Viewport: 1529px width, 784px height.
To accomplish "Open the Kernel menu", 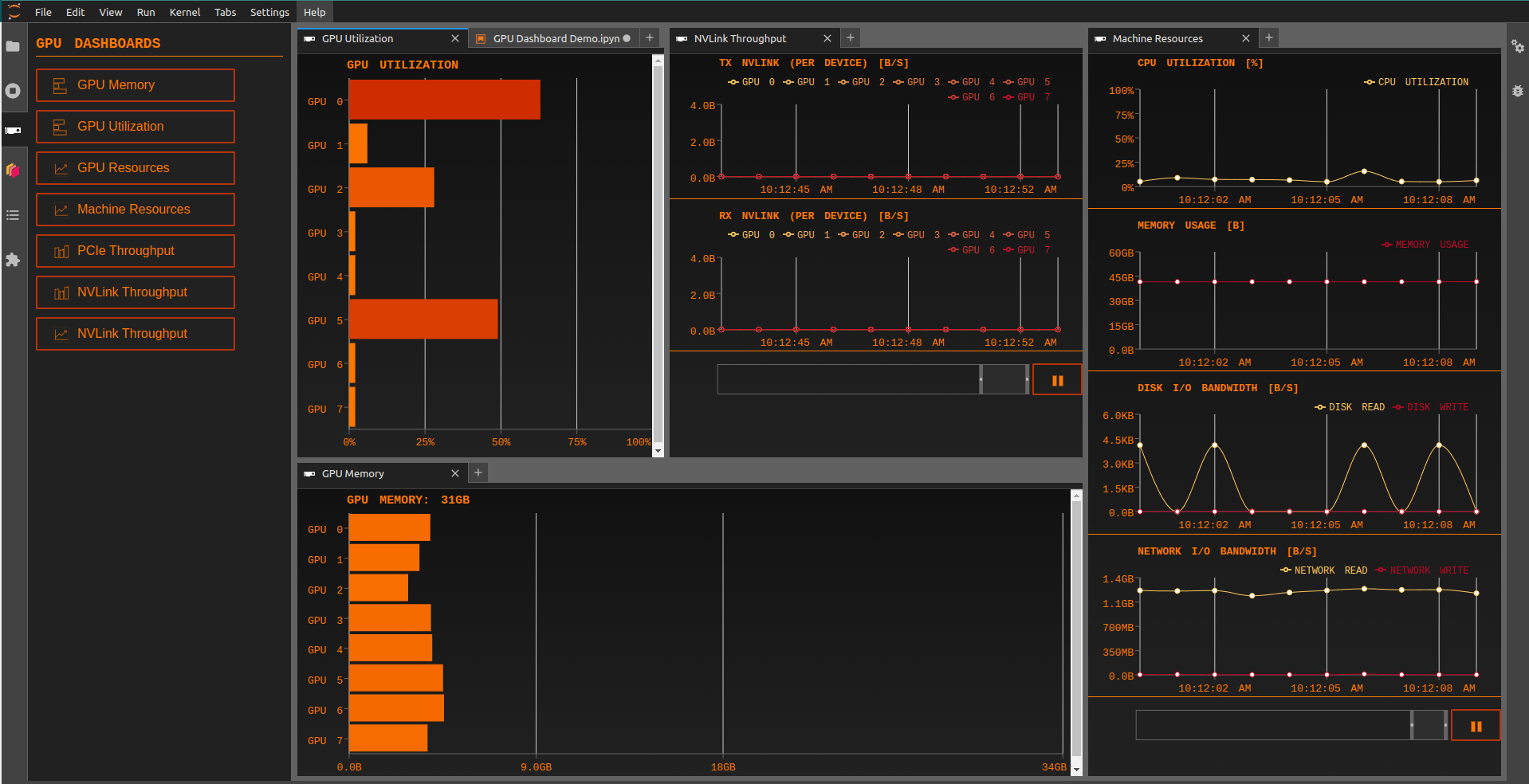I will pyautogui.click(x=184, y=12).
